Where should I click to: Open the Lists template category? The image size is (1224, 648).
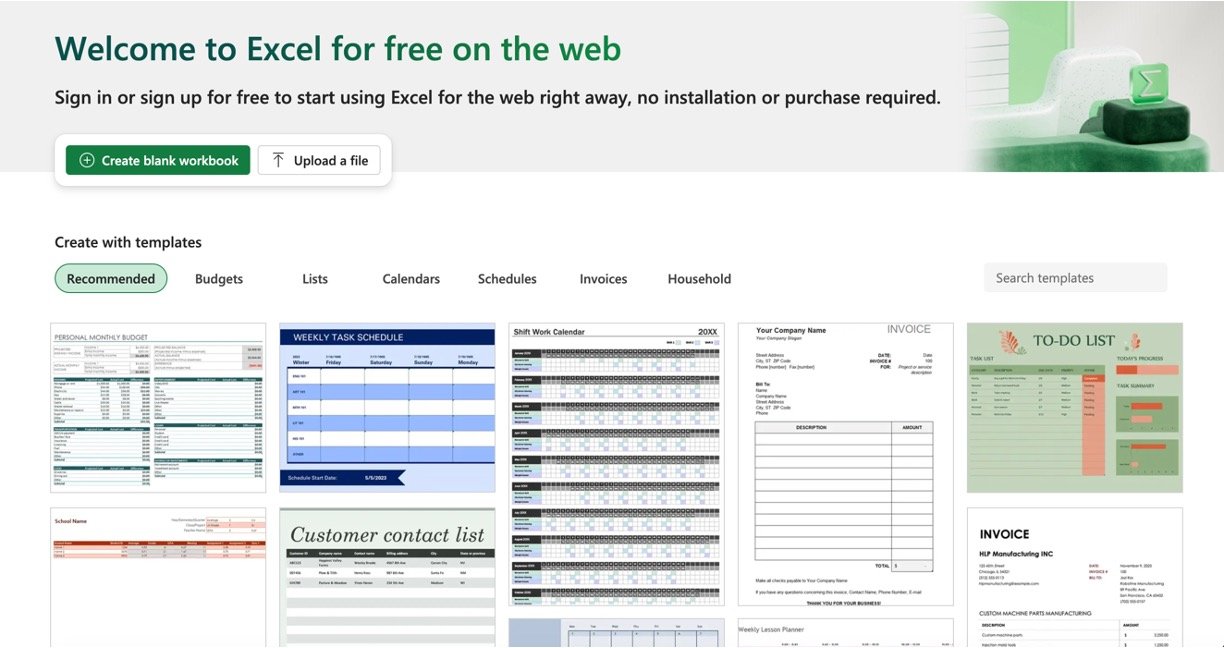(315, 279)
